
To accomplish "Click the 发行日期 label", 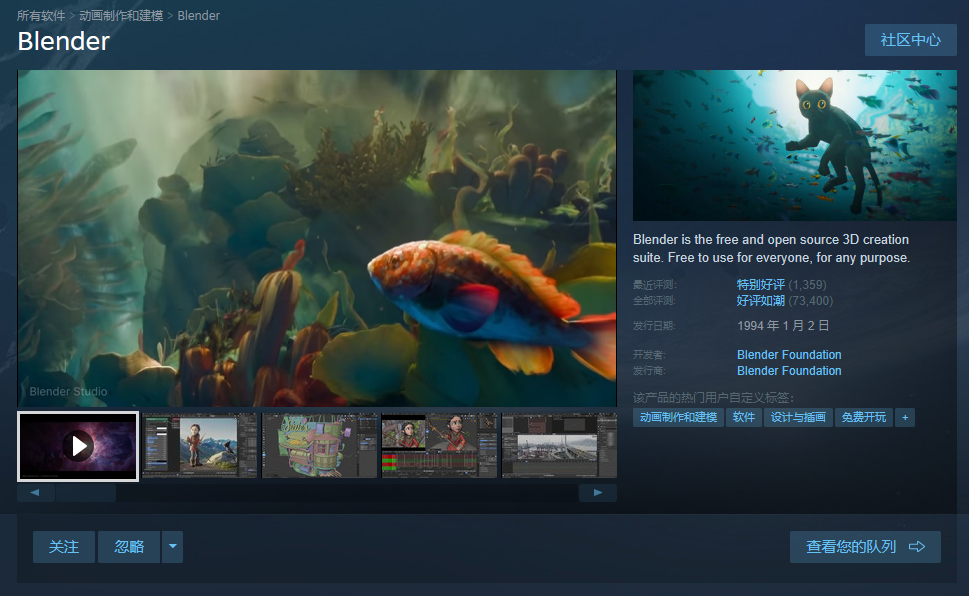I will 654,326.
